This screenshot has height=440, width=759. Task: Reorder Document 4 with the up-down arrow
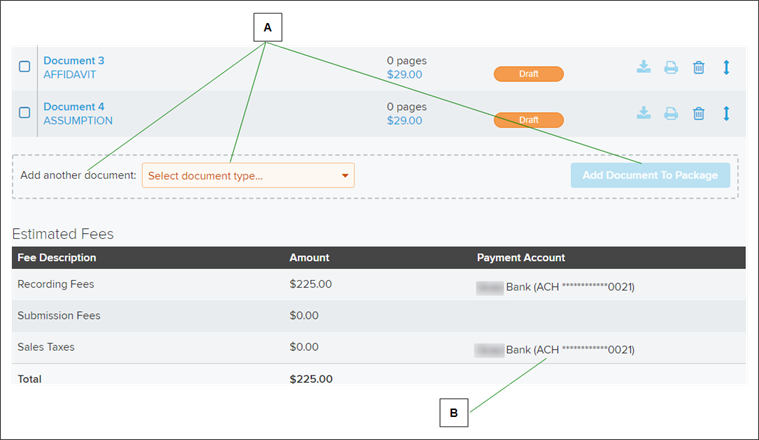coord(726,113)
